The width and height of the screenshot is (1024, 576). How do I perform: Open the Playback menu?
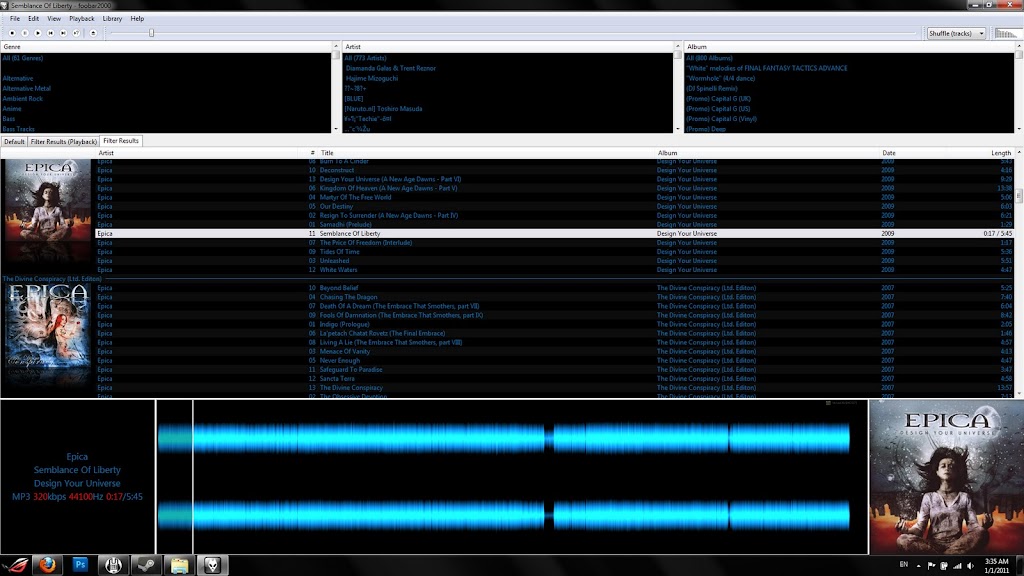(82, 19)
